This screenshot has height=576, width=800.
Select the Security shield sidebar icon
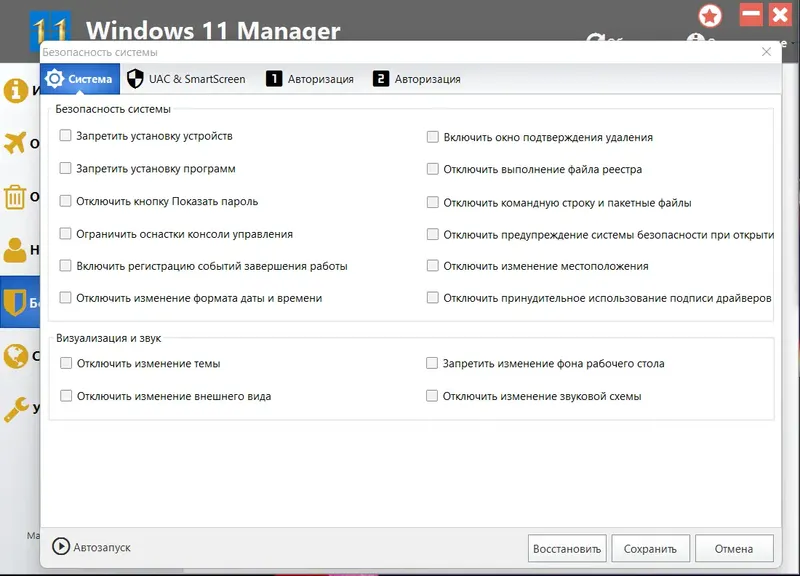(16, 303)
